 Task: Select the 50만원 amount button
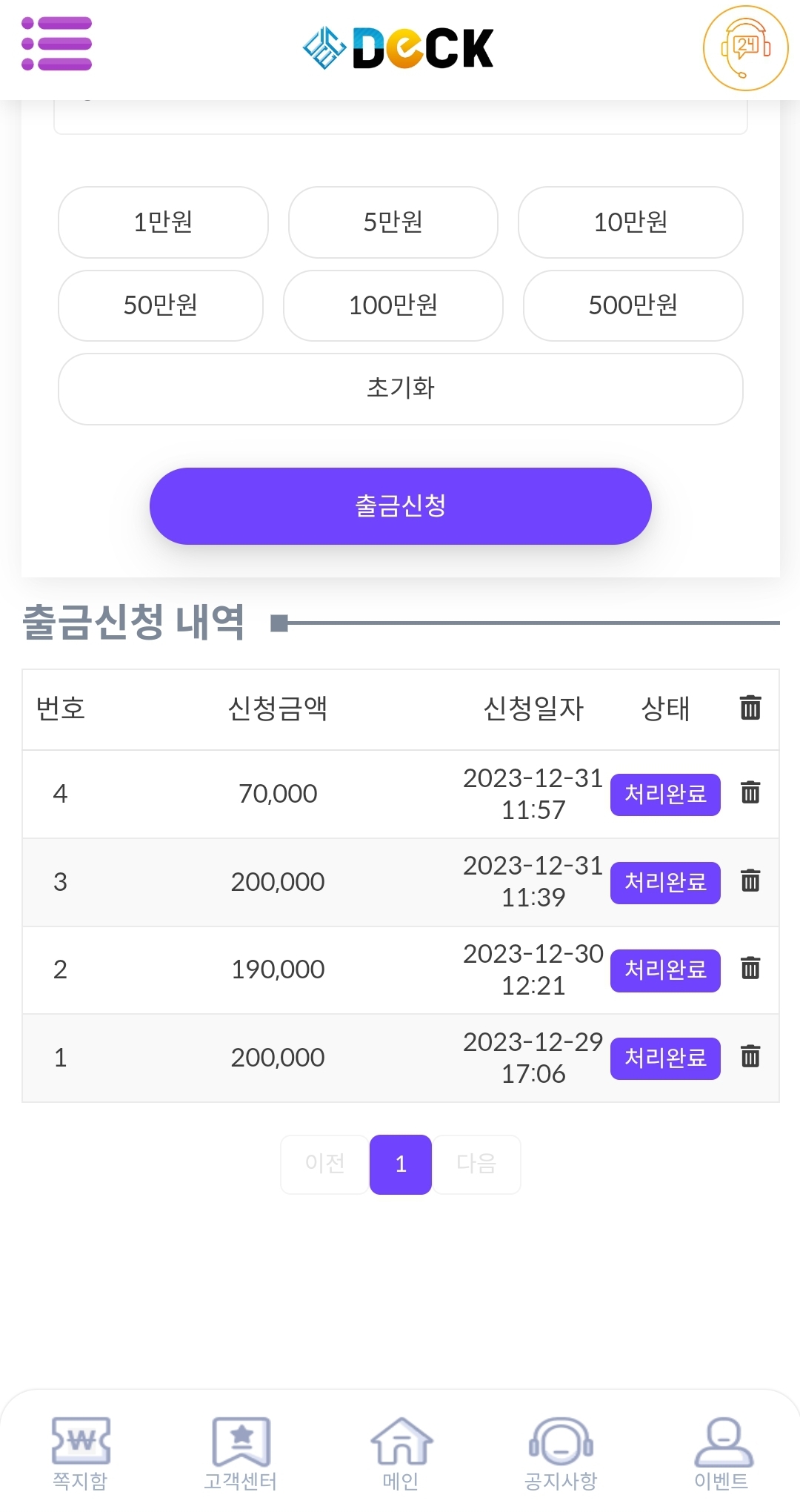161,305
